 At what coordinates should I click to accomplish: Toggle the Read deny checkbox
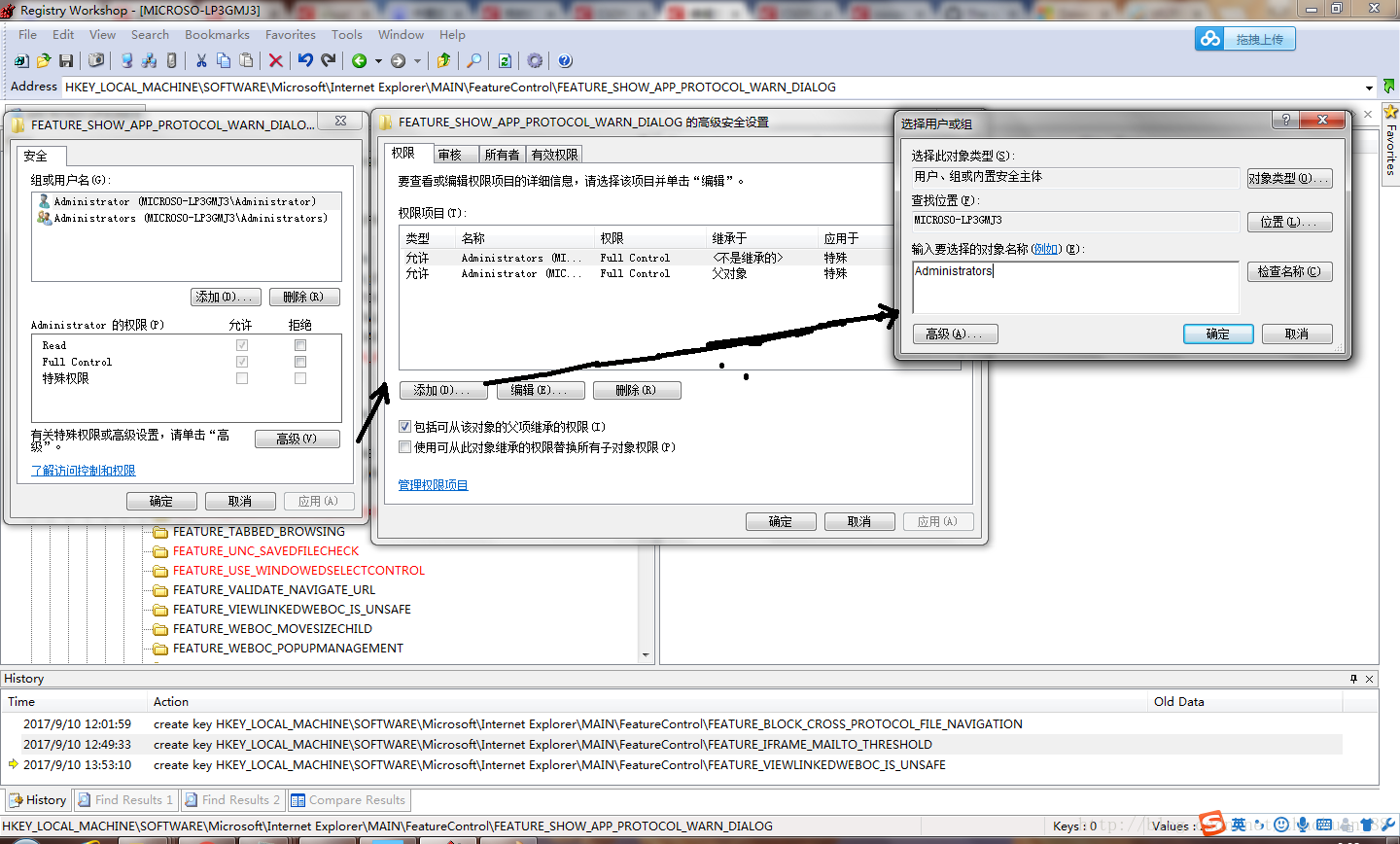[x=300, y=345]
